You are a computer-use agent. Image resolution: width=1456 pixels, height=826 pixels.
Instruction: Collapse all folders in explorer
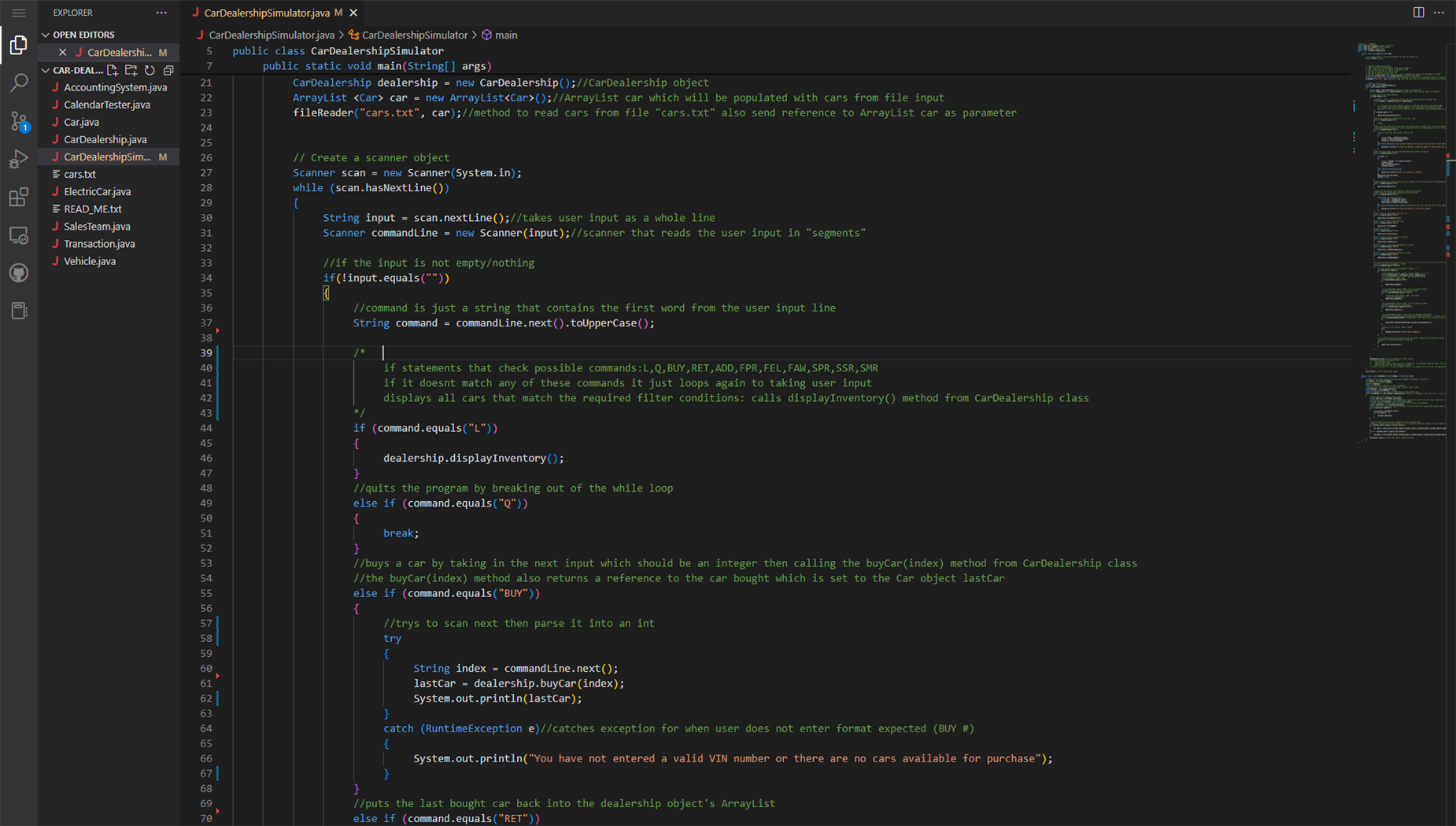pyautogui.click(x=168, y=70)
